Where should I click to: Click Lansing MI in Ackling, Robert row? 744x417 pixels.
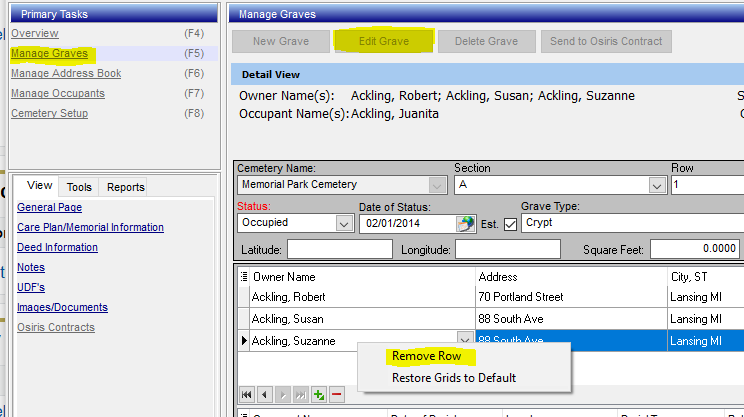(706, 297)
